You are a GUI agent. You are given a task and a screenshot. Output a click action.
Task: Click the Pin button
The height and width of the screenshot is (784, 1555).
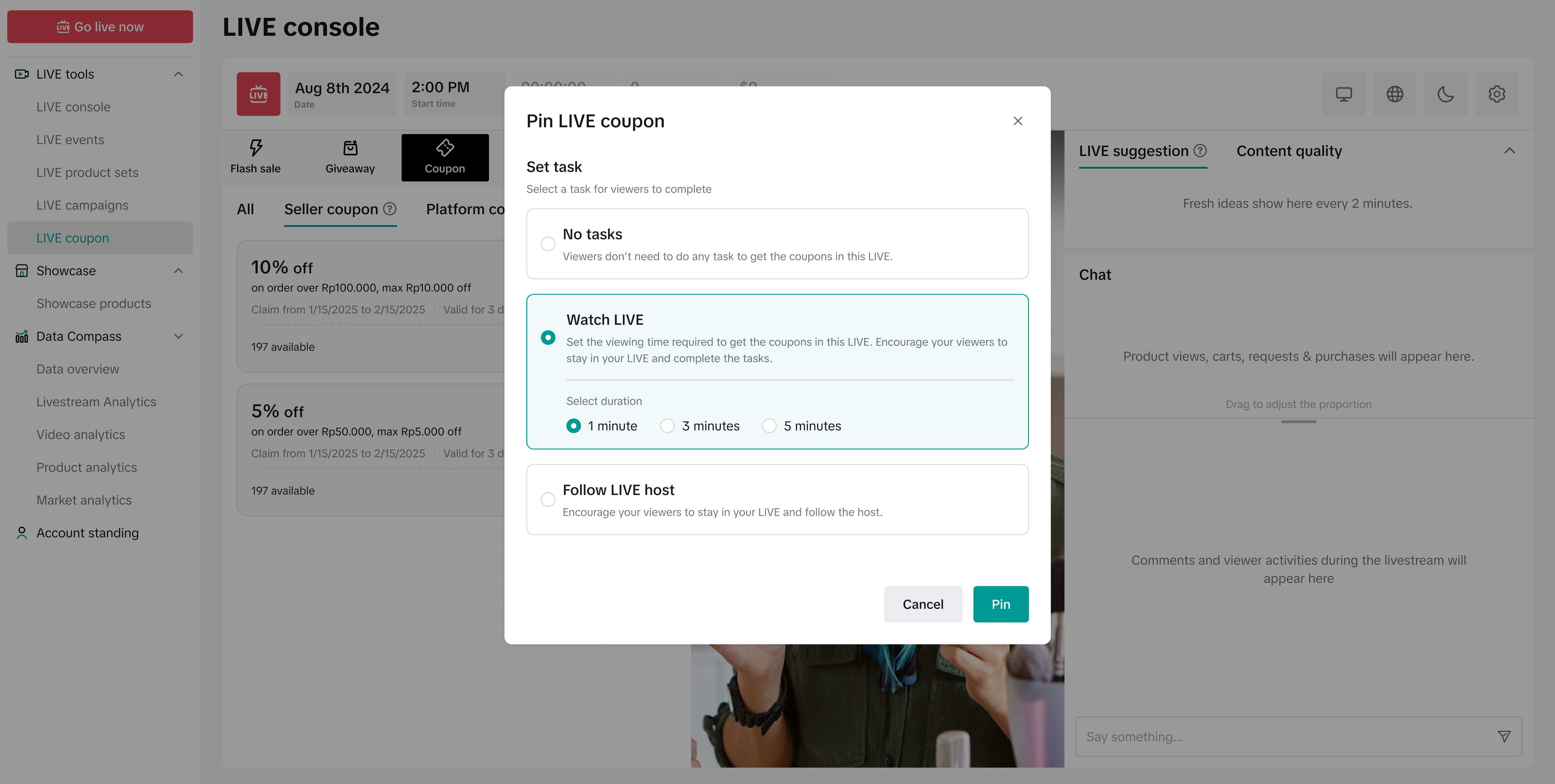(x=1000, y=604)
